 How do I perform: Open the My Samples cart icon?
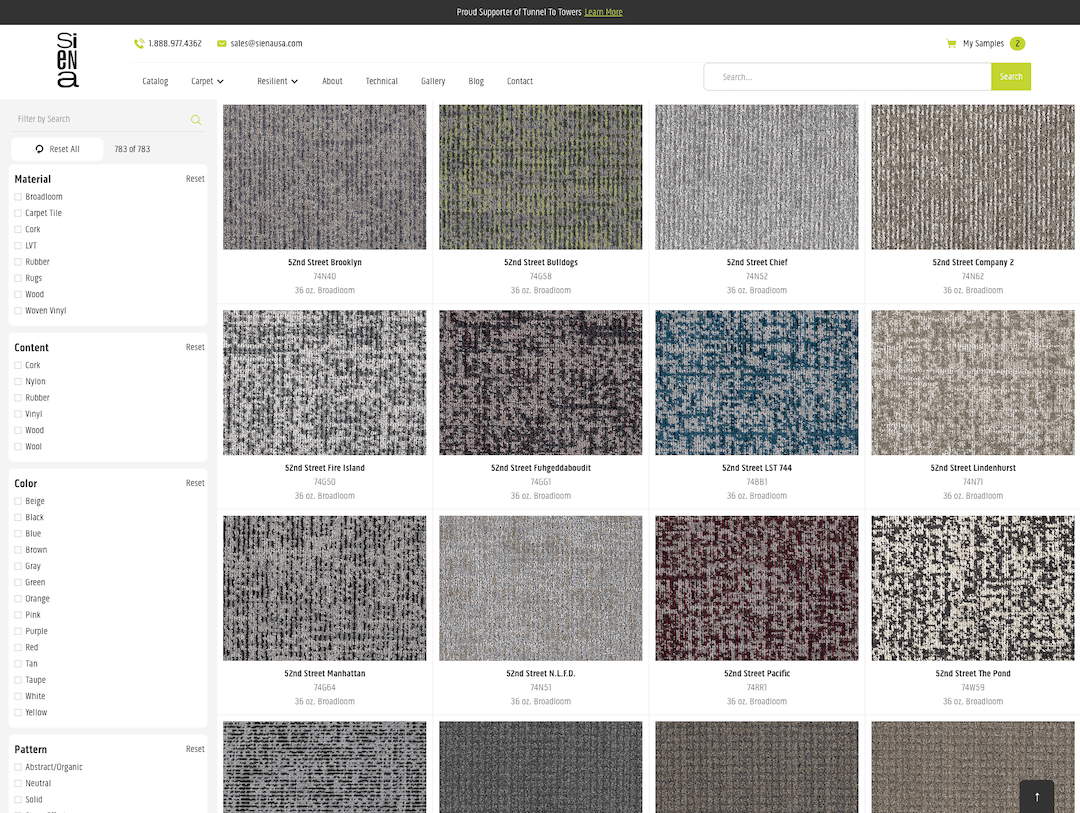(951, 43)
